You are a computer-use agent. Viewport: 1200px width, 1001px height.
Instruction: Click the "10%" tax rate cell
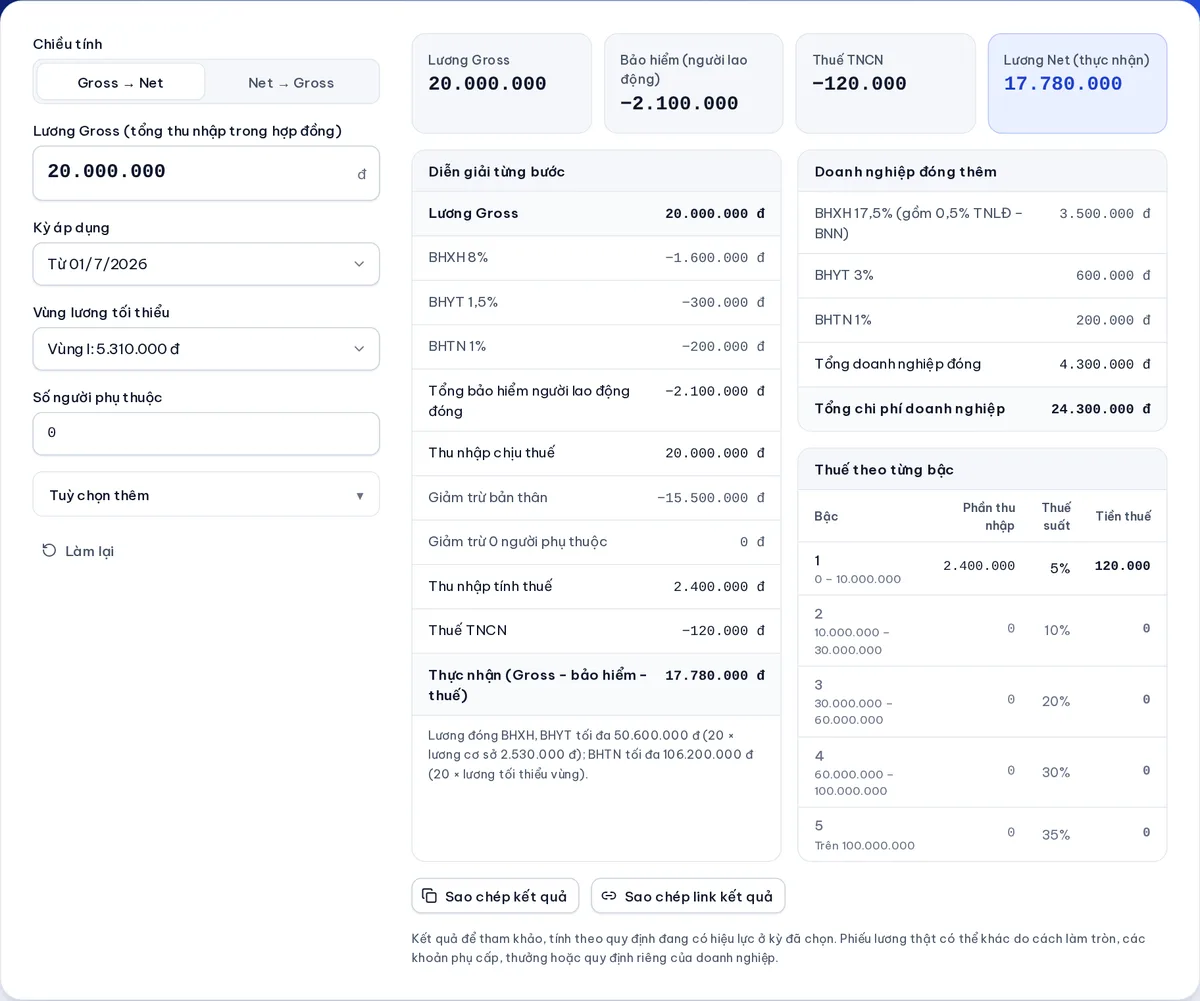[1057, 630]
